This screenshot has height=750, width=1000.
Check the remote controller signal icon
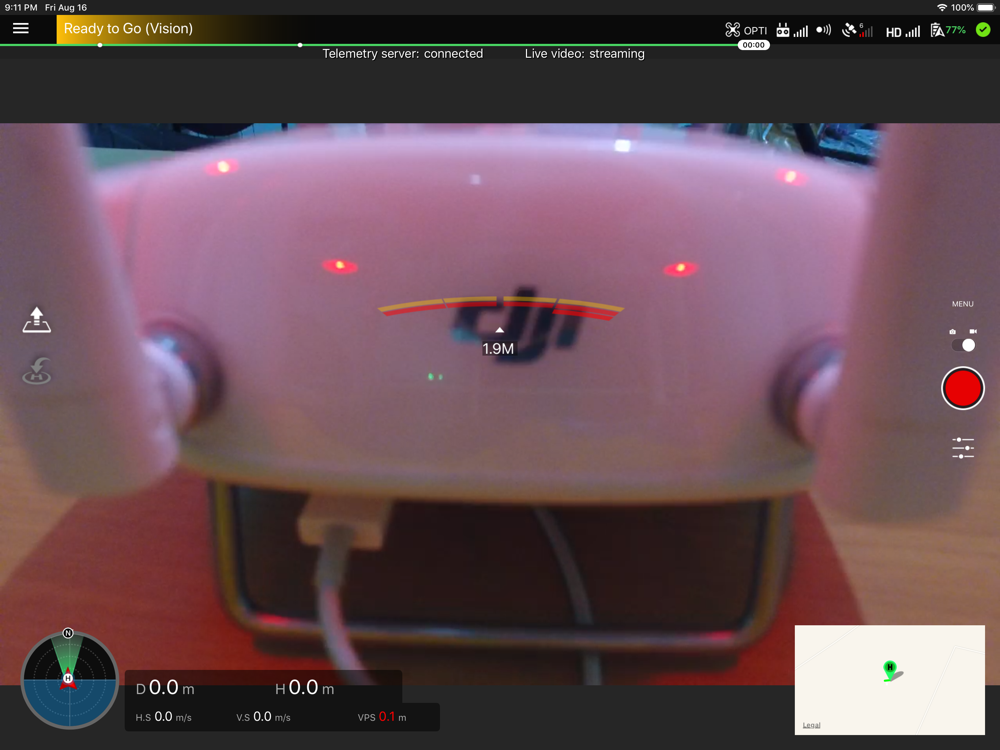click(x=792, y=30)
